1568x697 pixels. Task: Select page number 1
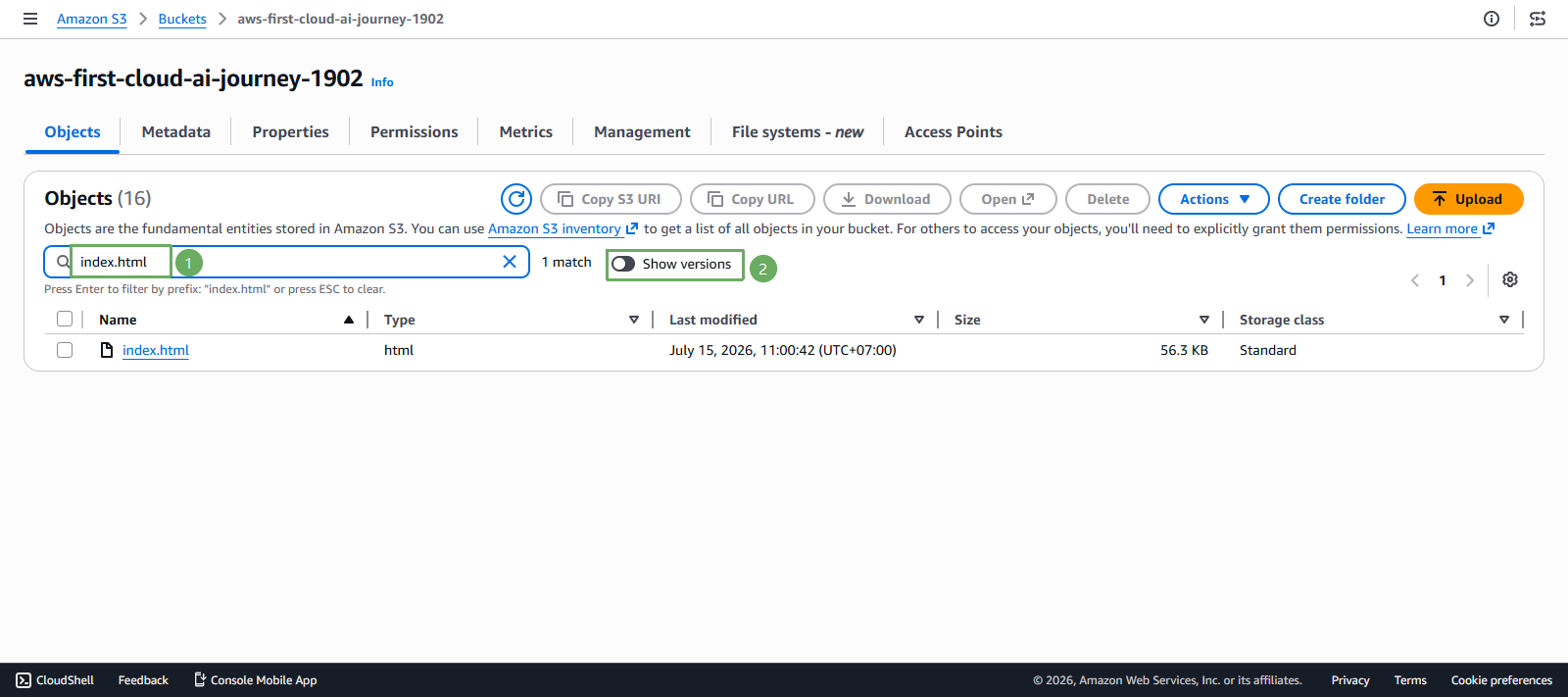pyautogui.click(x=1443, y=280)
